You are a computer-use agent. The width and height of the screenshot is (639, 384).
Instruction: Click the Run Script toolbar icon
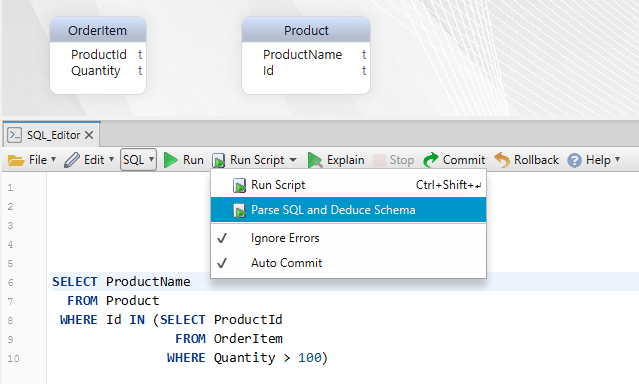pyautogui.click(x=219, y=161)
